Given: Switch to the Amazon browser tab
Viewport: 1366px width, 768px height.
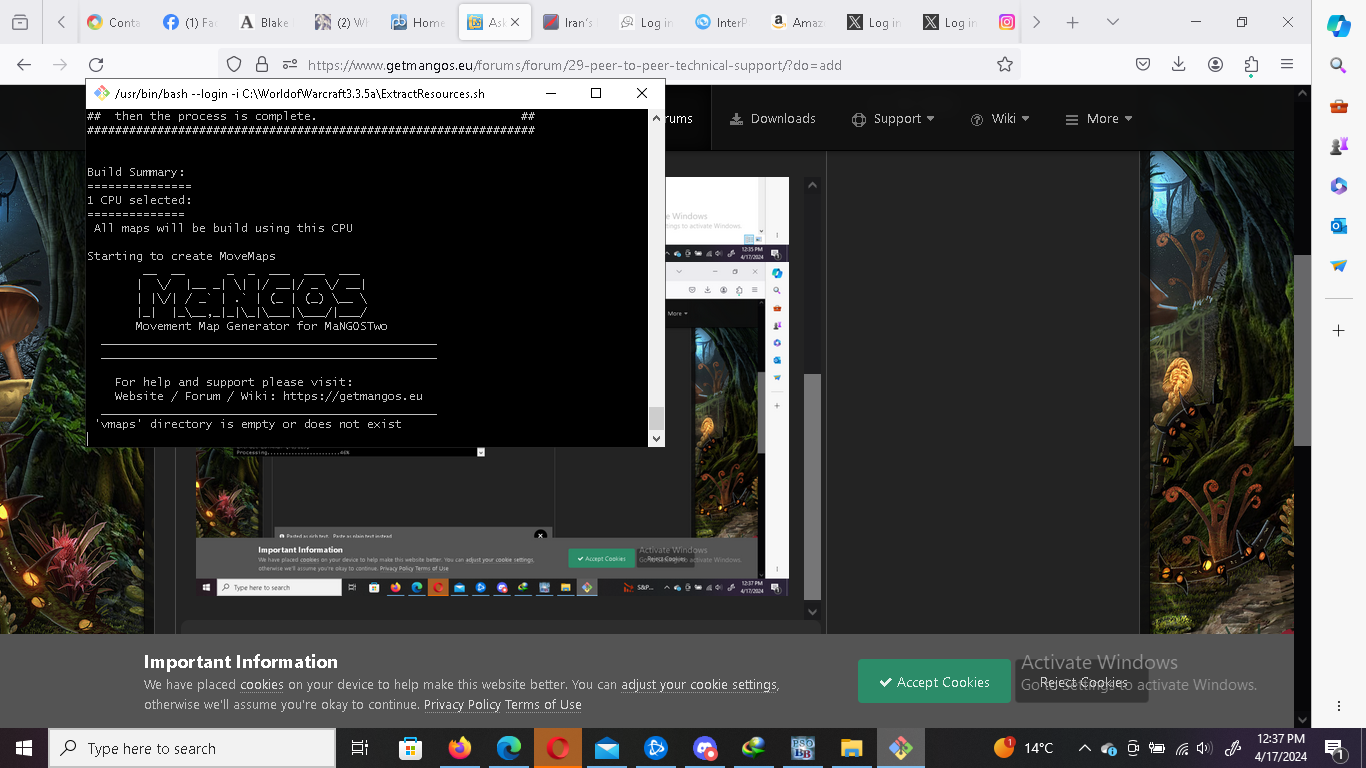Looking at the screenshot, I should pos(796,22).
